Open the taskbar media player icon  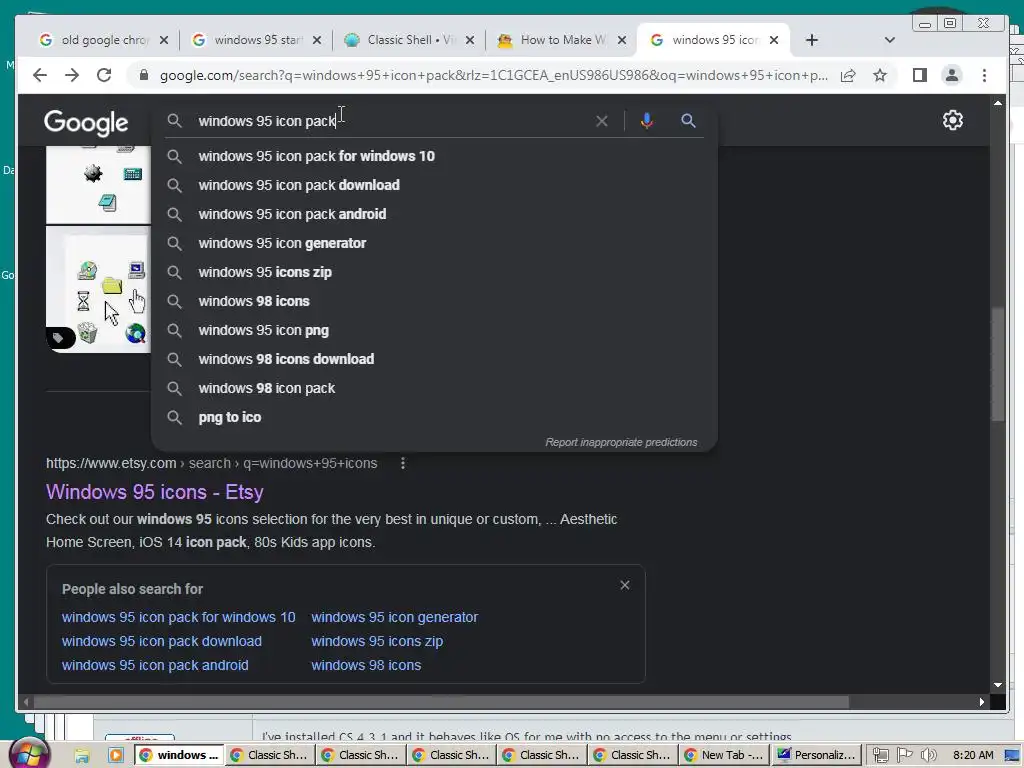point(116,756)
